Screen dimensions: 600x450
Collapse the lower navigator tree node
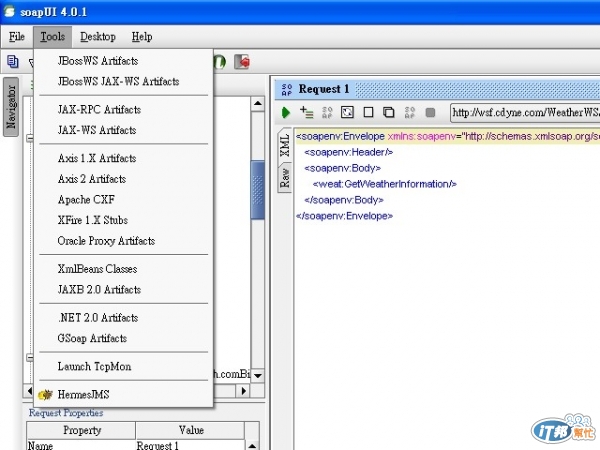click(30, 357)
